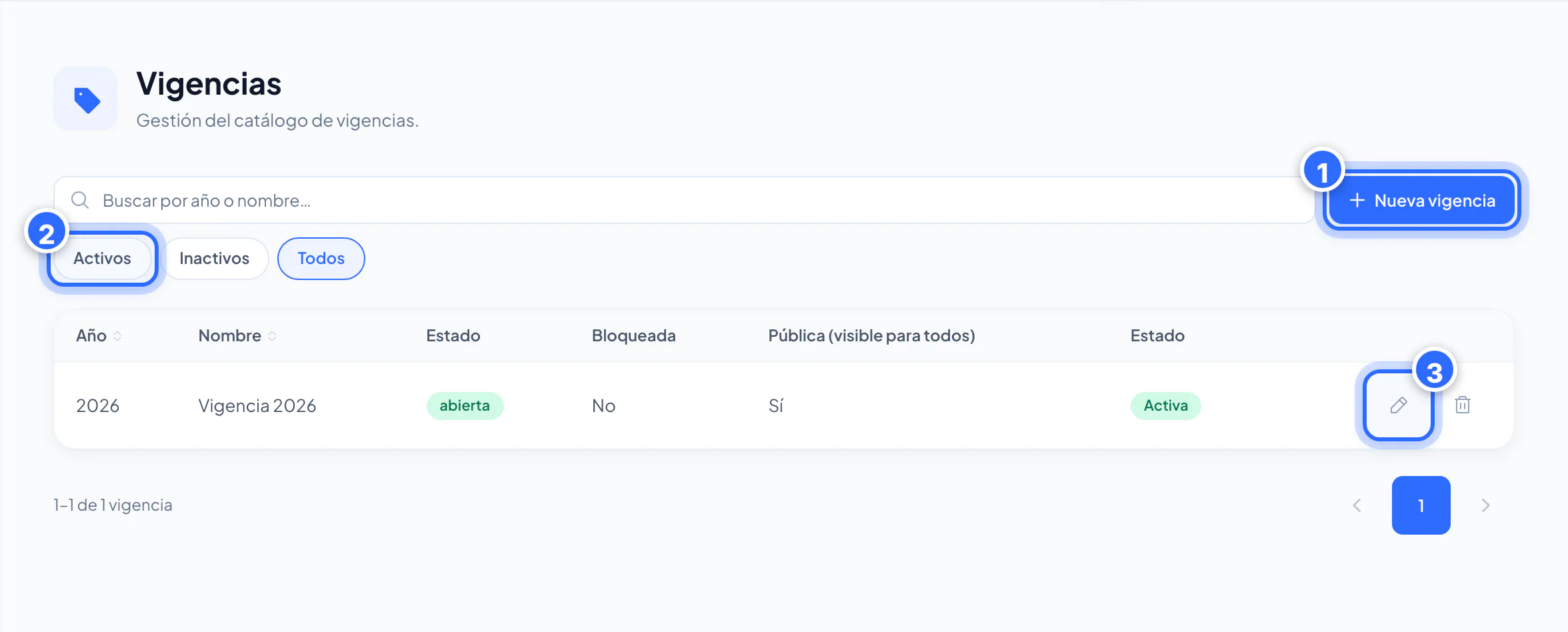Select page 1 in pagination
The width and height of the screenshot is (1568, 632).
[x=1421, y=505]
